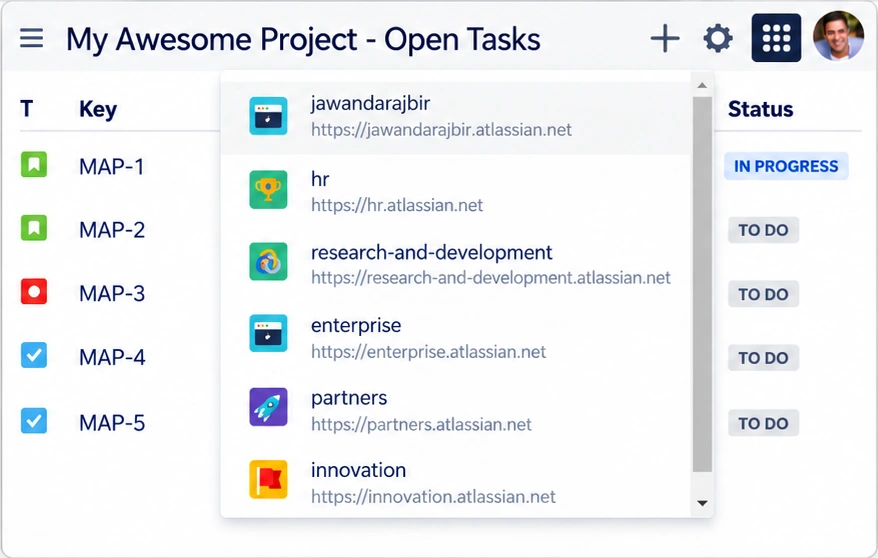Click the My Awesome Project title
The height and width of the screenshot is (558, 878).
(x=303, y=39)
